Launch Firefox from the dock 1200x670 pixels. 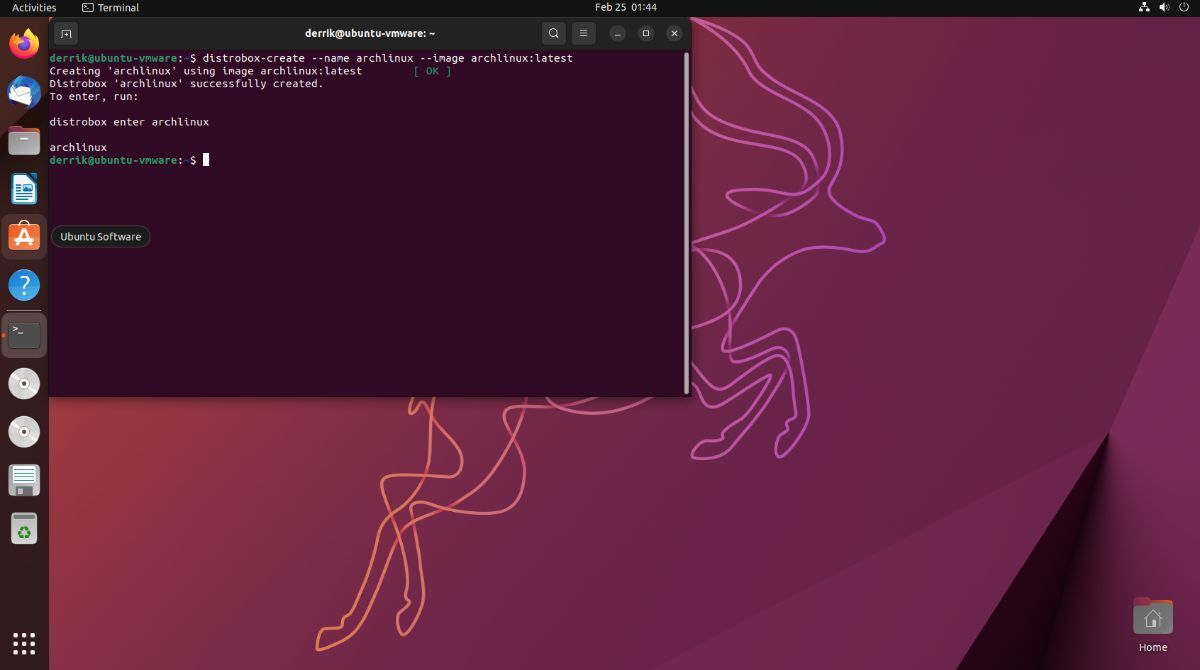click(24, 44)
